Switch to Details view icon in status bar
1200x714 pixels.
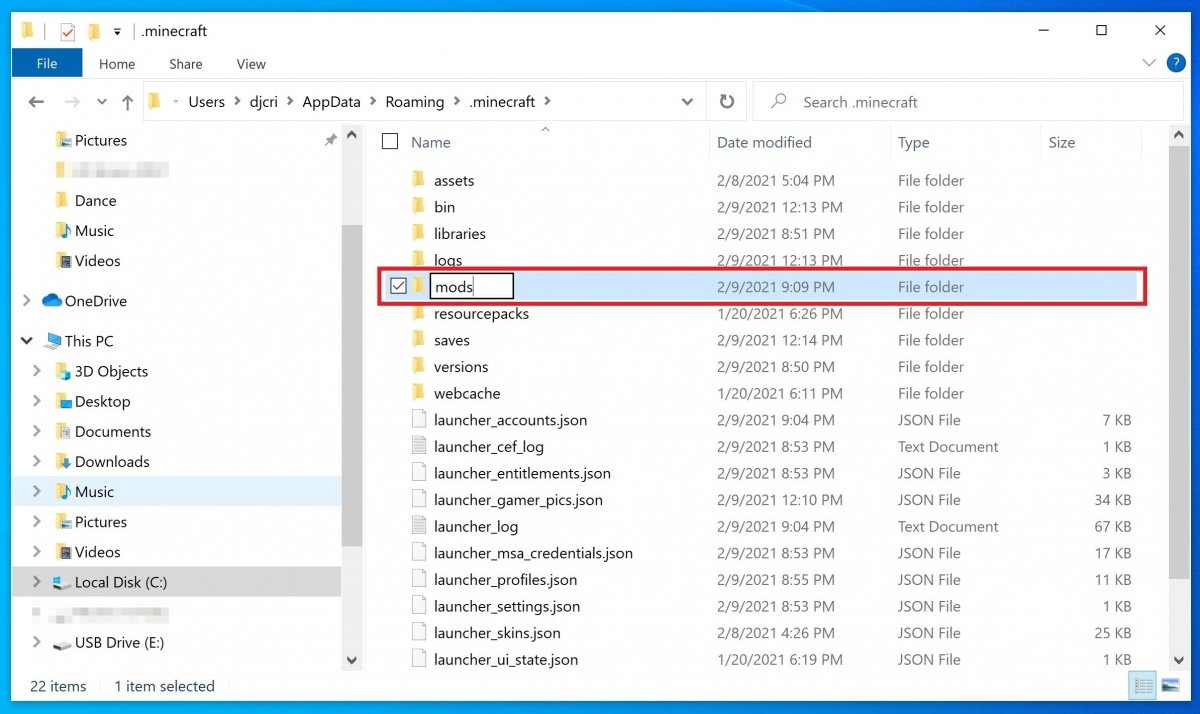[1142, 686]
